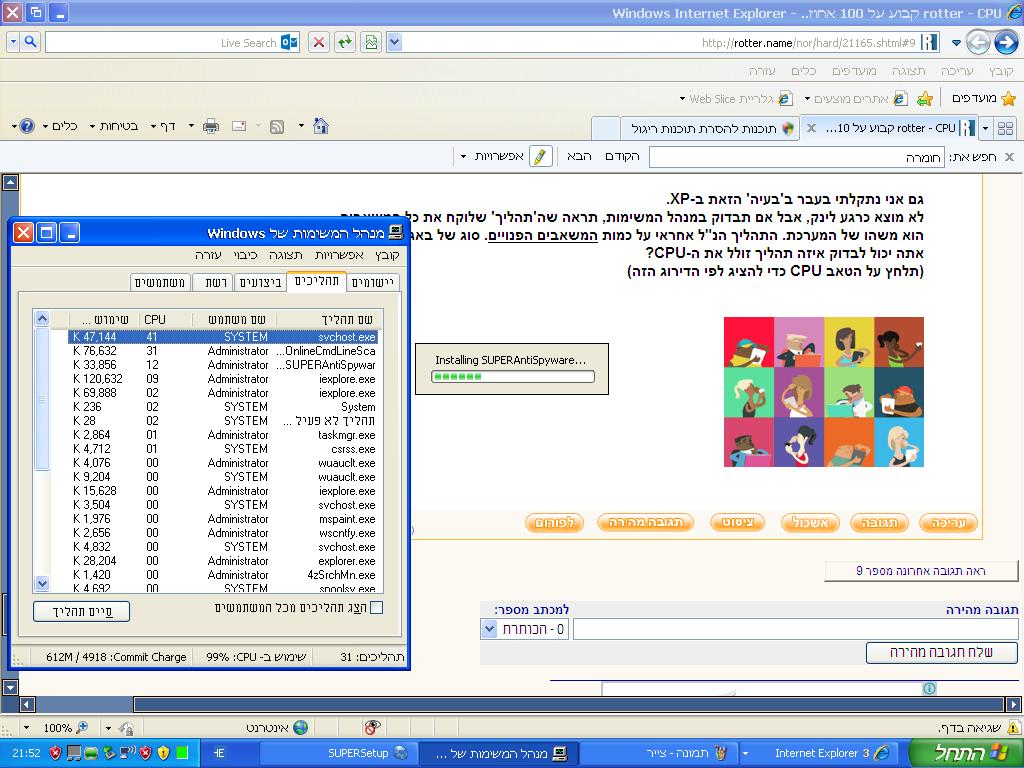Image resolution: width=1024 pixels, height=768 pixels.
Task: Select the taskmgr.exe process row
Action: click(220, 435)
